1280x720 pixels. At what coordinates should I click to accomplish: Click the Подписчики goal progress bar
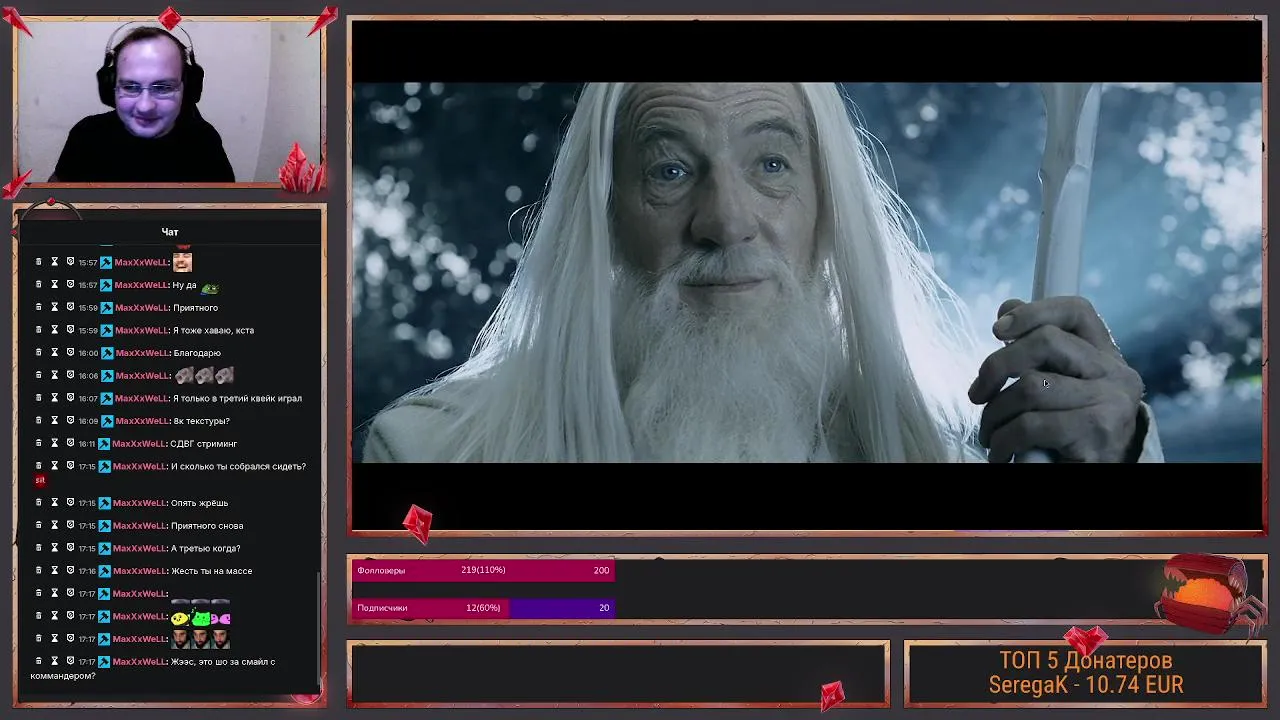point(482,608)
